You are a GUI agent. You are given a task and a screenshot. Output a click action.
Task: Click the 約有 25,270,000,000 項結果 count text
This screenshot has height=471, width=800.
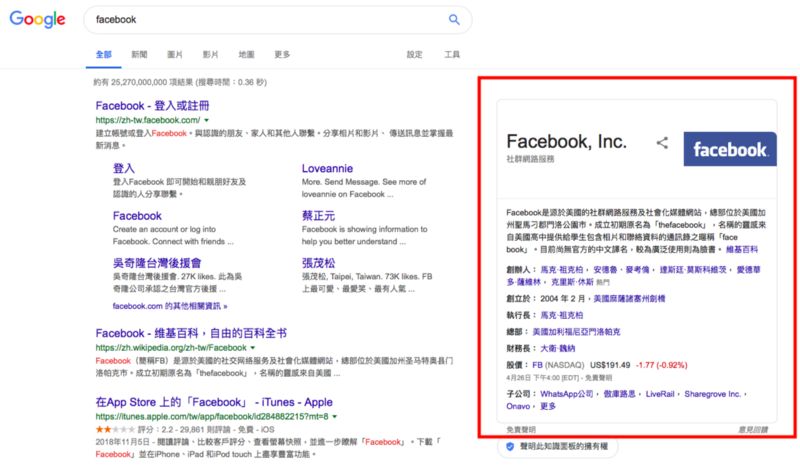(x=144, y=82)
